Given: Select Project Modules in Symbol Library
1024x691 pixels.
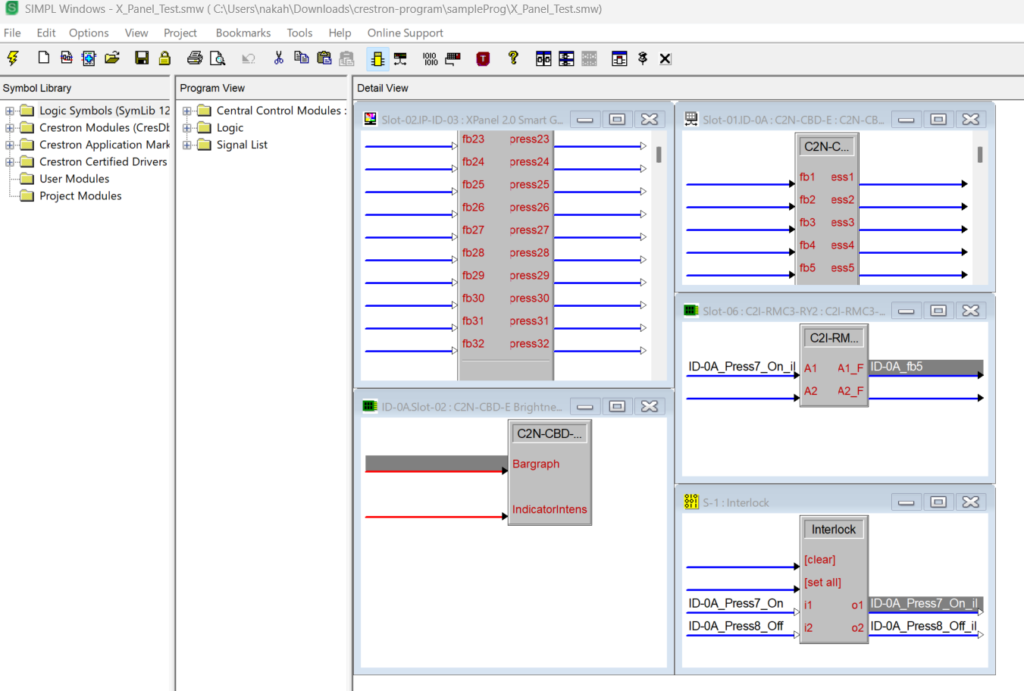Looking at the screenshot, I should click(80, 196).
